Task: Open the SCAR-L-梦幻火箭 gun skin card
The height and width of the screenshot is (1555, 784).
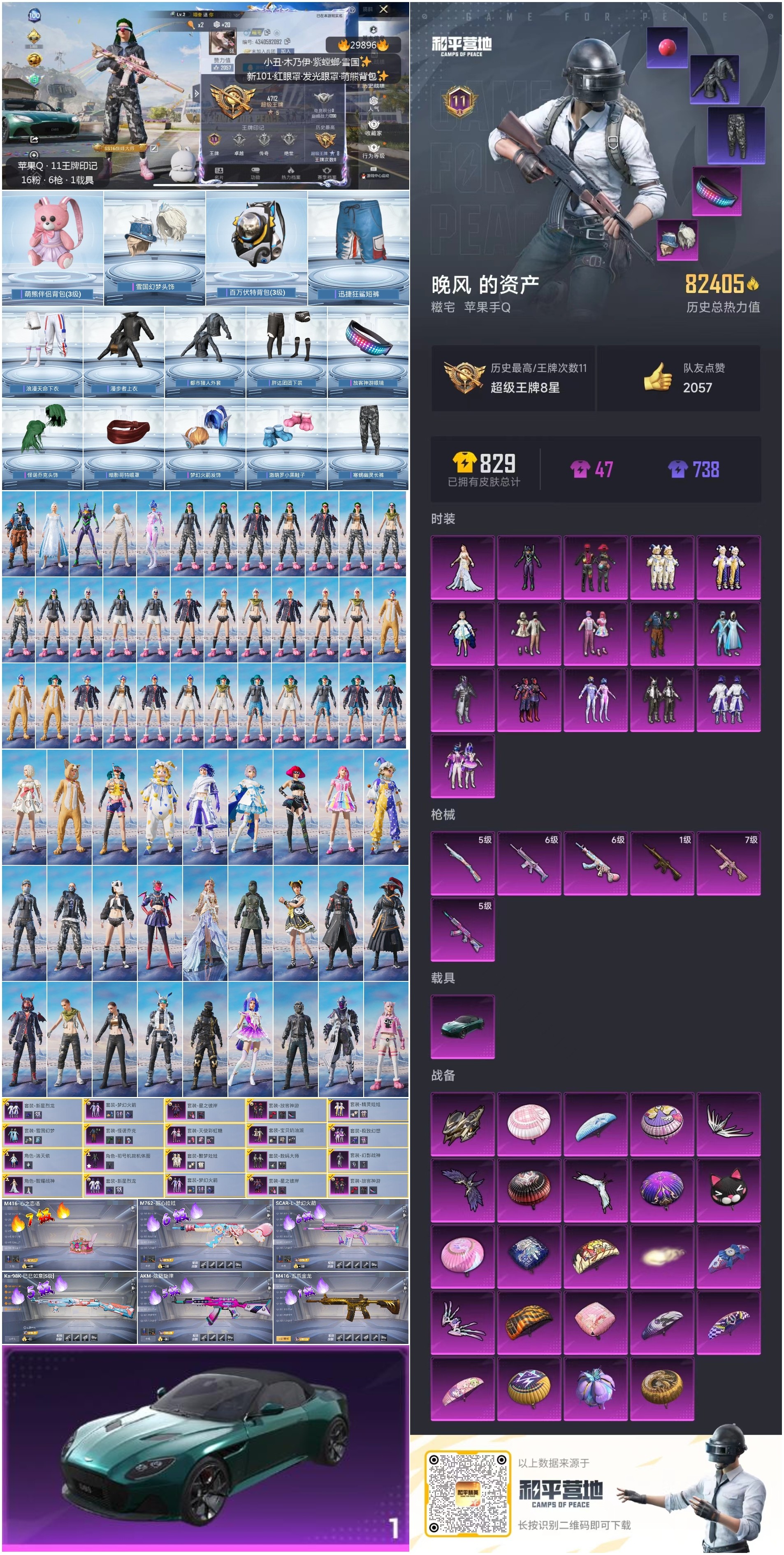Action: (341, 1234)
